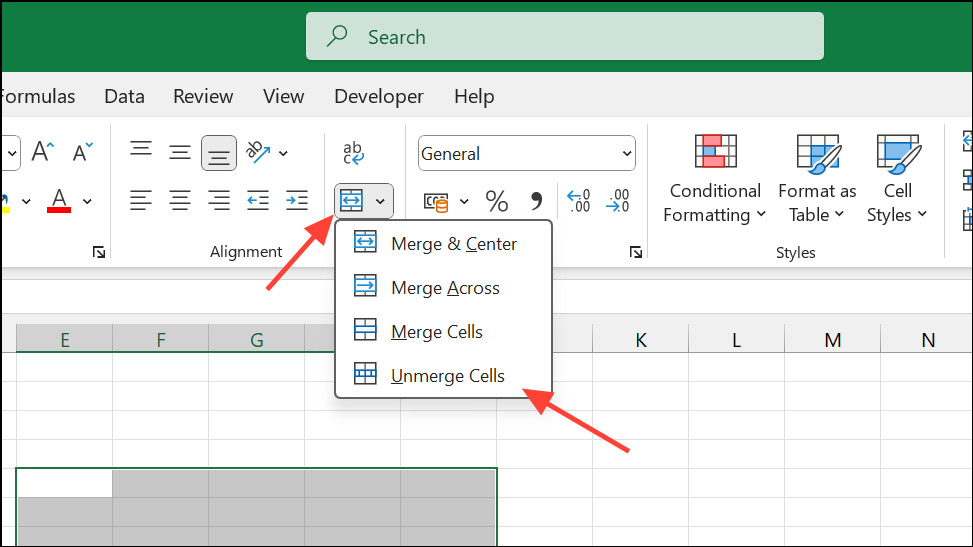Apply Comma Style number format
This screenshot has width=973, height=547.
tap(536, 201)
